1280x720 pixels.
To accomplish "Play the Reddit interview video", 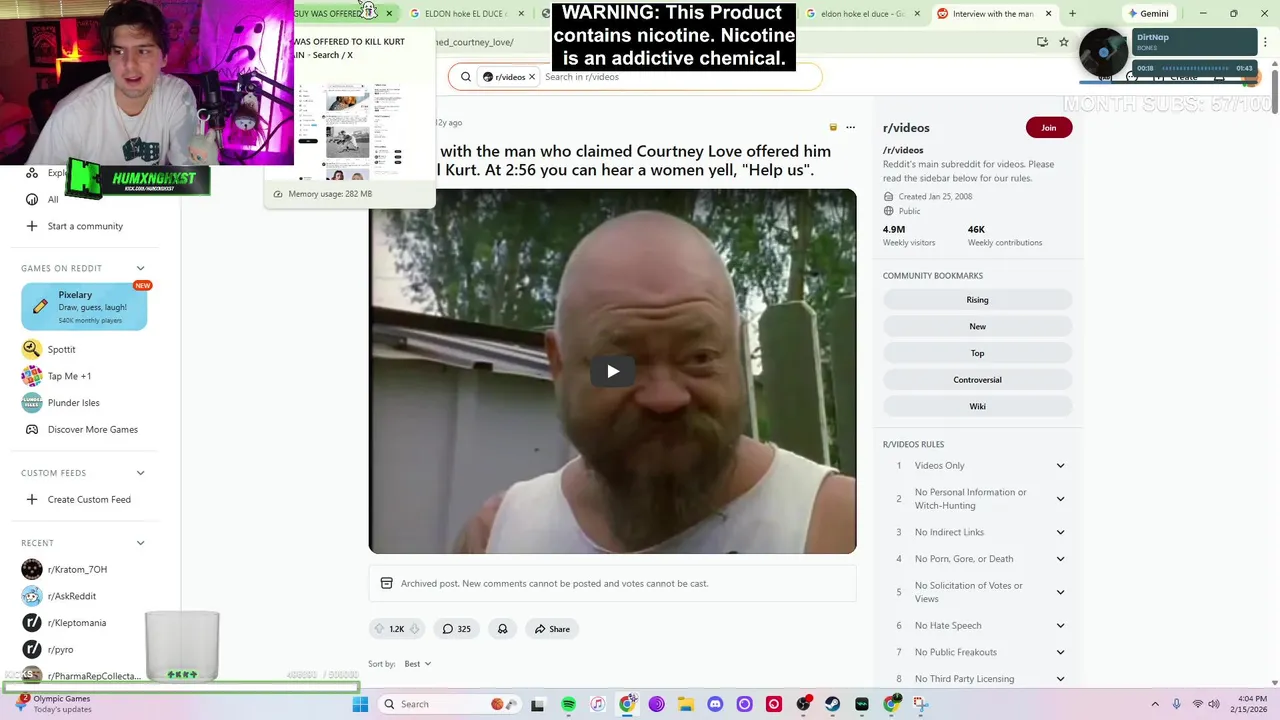I will [x=612, y=371].
